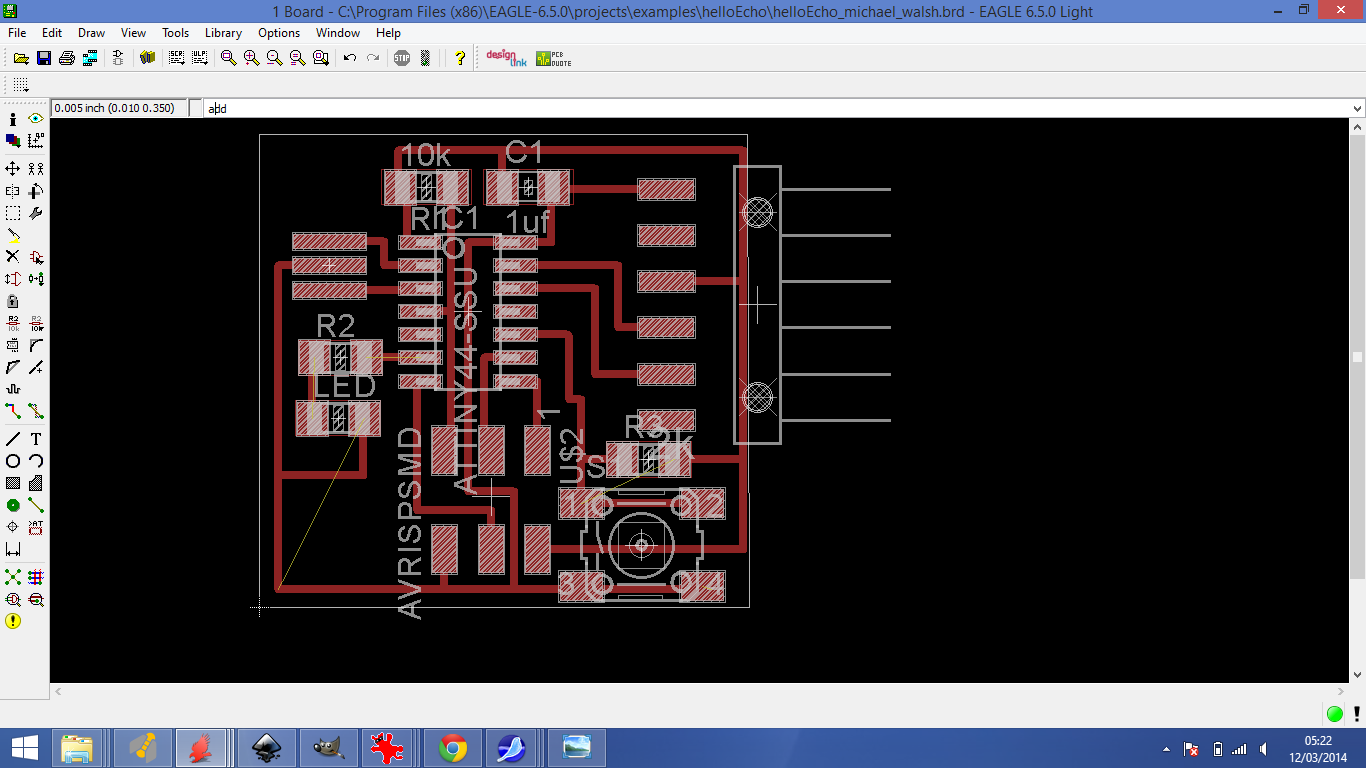Expand the command history dropdown arrow
1366x768 pixels.
(x=1357, y=108)
